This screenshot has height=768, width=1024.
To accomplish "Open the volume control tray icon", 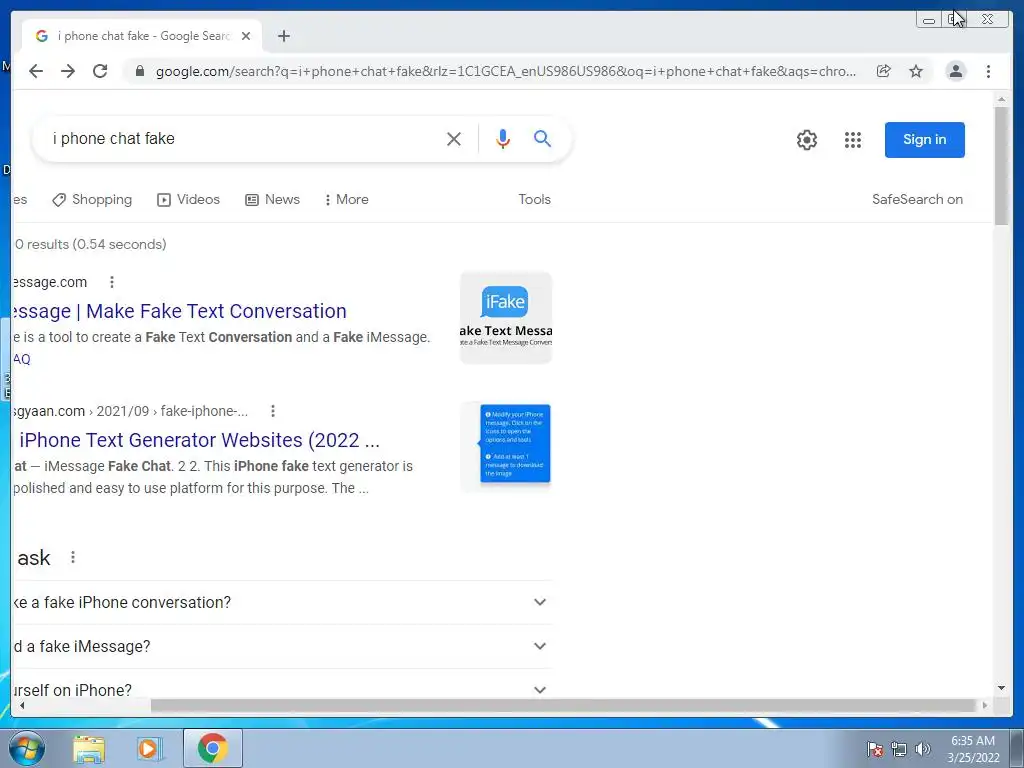I will tap(922, 749).
